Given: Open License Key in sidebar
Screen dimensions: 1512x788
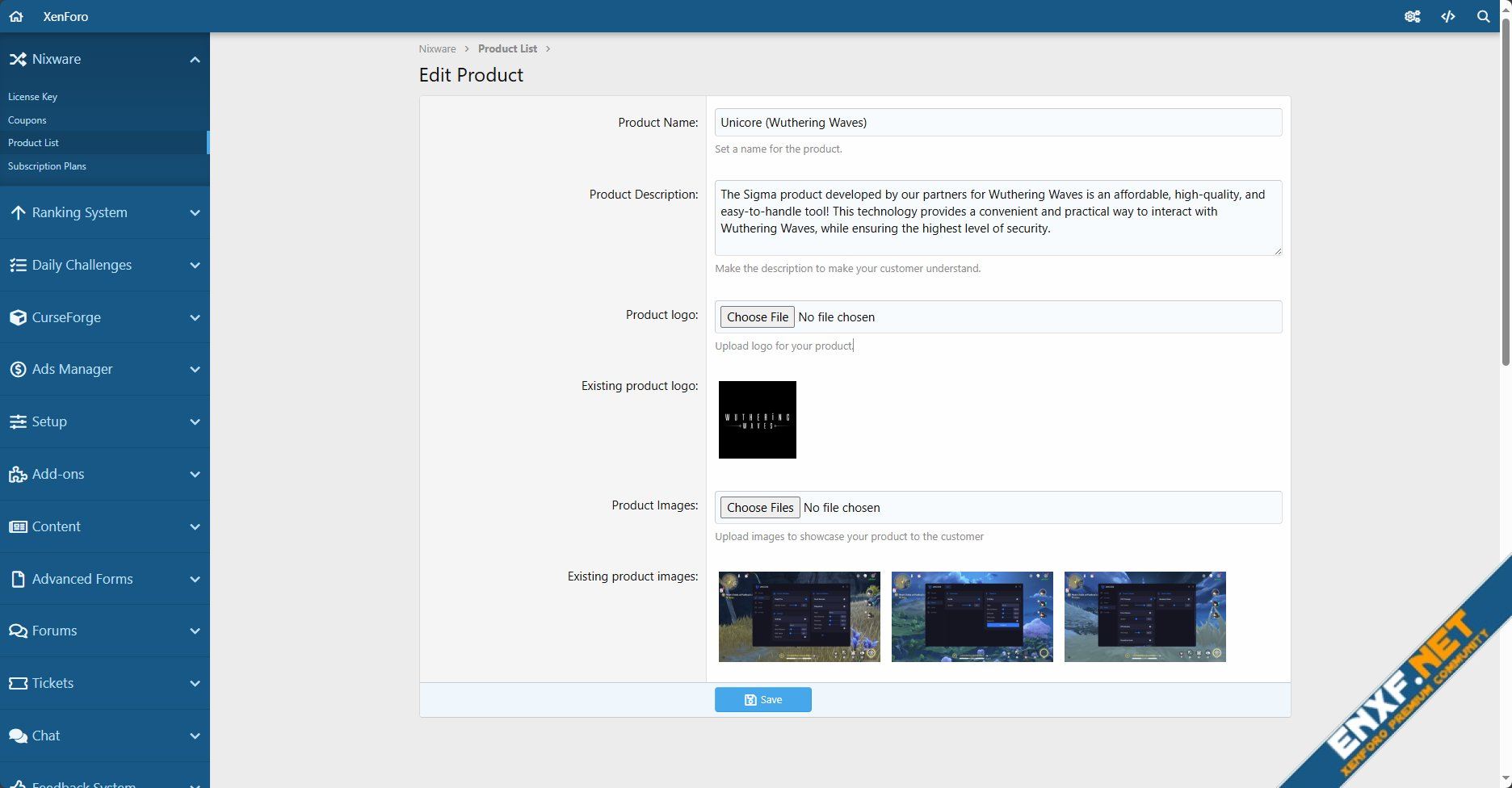Looking at the screenshot, I should [32, 96].
